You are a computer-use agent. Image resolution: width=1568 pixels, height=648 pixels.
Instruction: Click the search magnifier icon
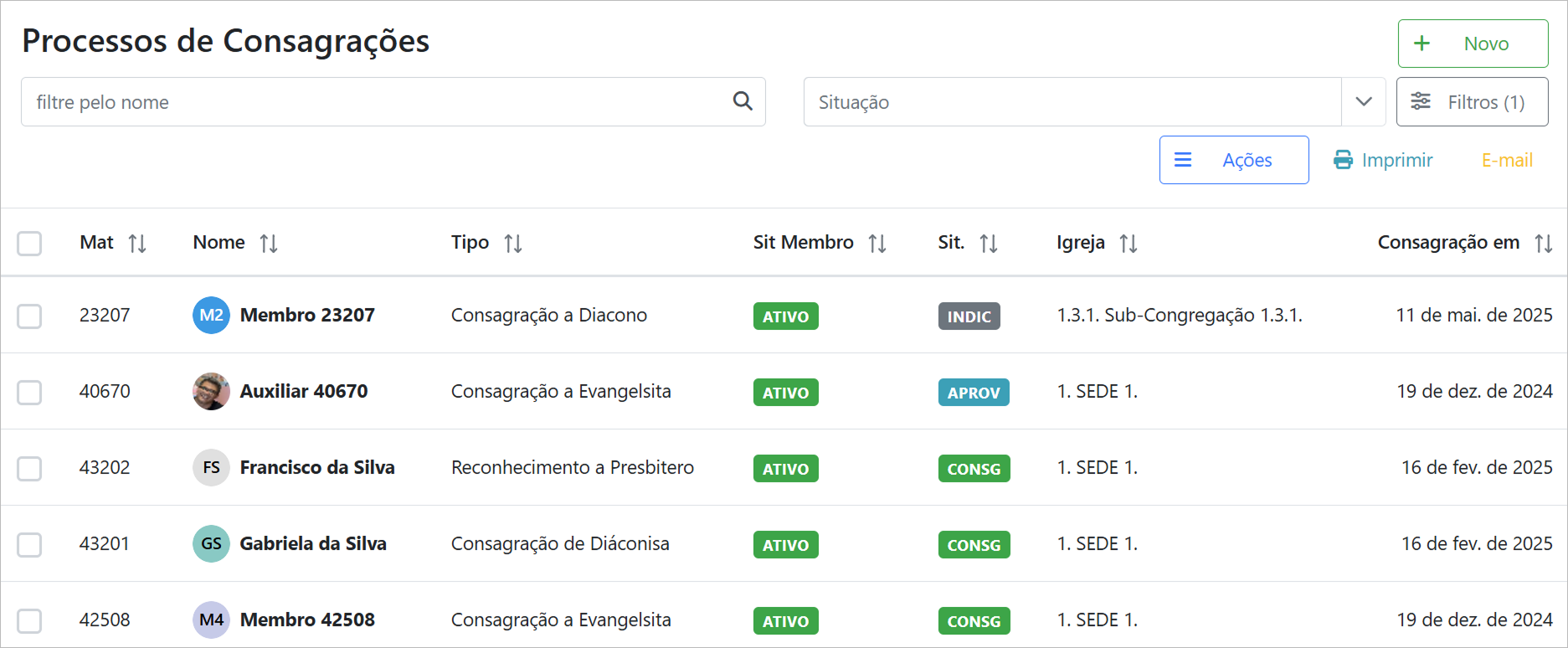coord(742,101)
